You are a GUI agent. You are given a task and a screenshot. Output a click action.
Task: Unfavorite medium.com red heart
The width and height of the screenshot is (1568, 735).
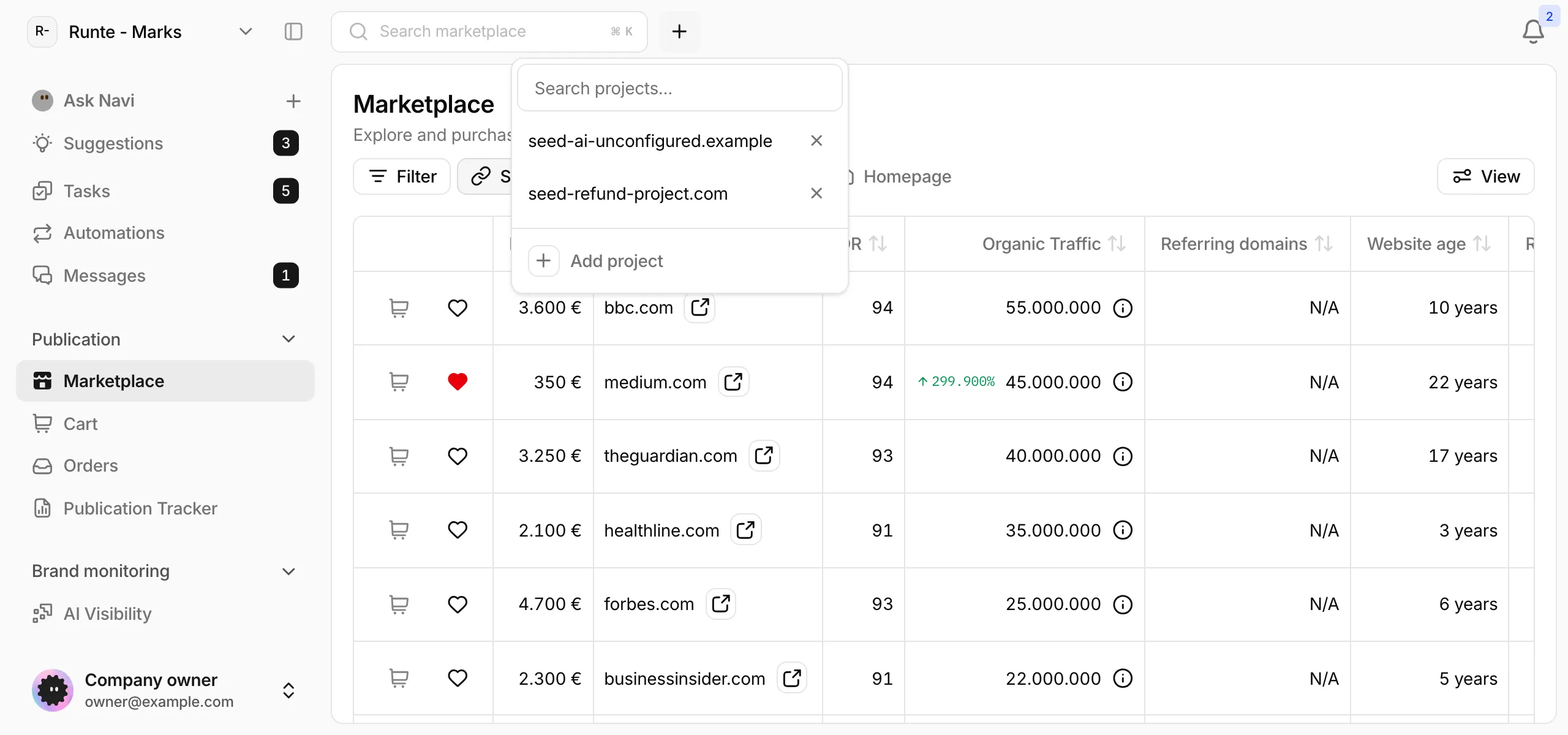click(458, 382)
